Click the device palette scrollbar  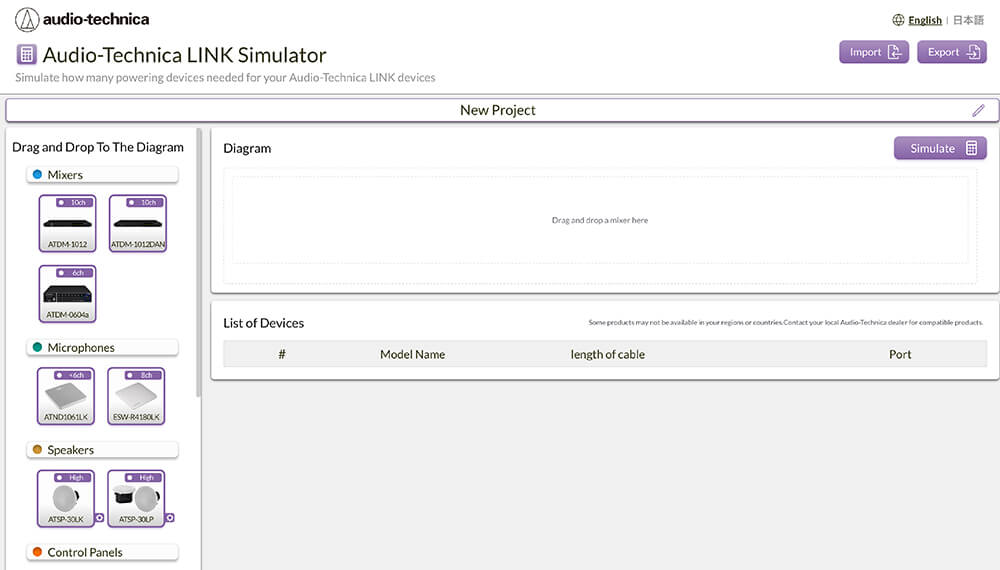(199, 264)
